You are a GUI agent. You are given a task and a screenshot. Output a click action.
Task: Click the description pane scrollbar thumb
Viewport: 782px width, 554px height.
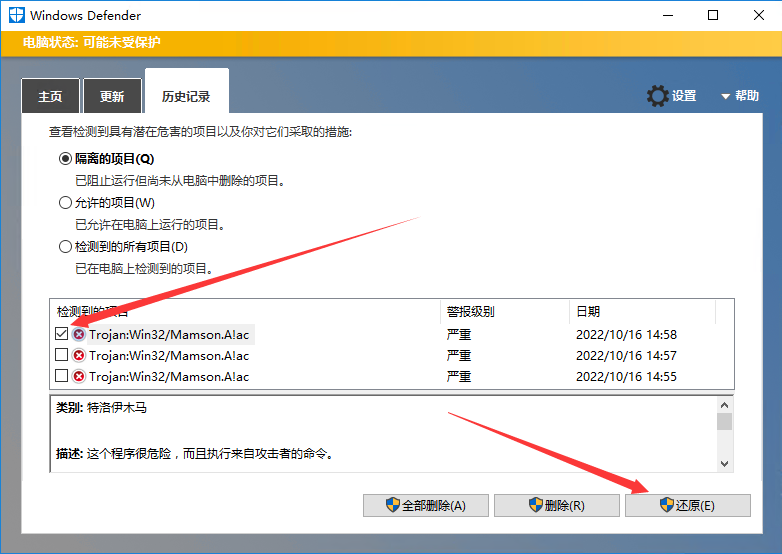point(725,422)
